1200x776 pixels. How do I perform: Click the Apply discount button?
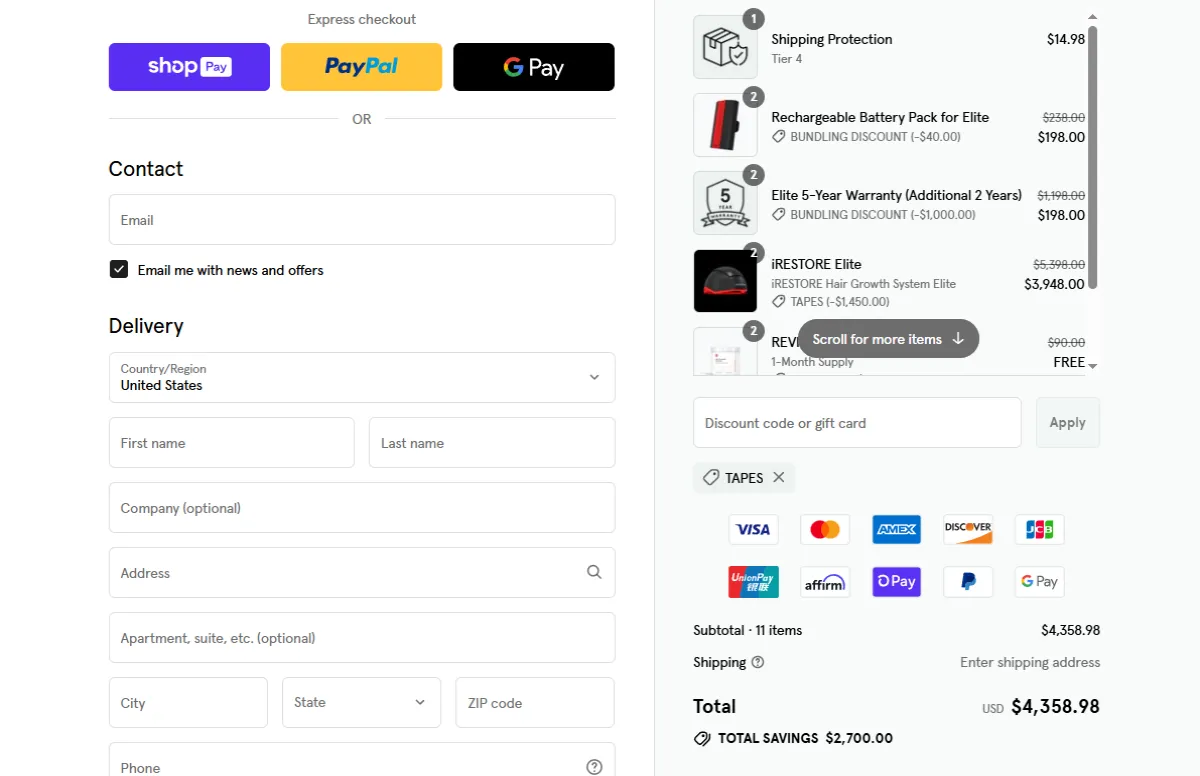[x=1068, y=423]
